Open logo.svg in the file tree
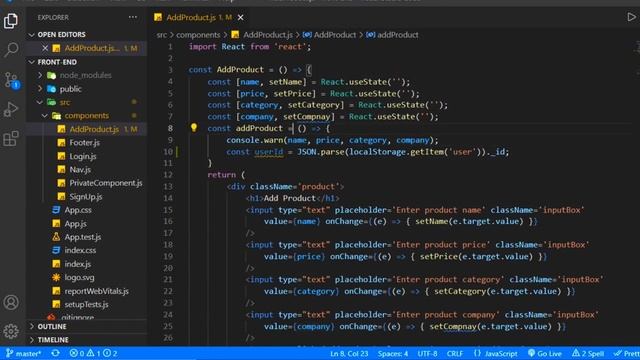Image resolution: width=640 pixels, height=360 pixels. point(79,278)
